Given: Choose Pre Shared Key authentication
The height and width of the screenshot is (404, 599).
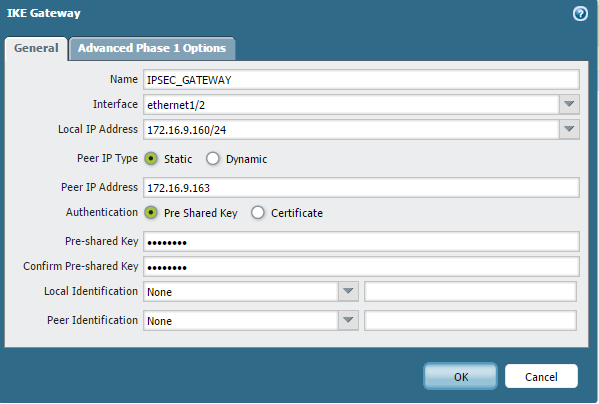Looking at the screenshot, I should coord(151,212).
